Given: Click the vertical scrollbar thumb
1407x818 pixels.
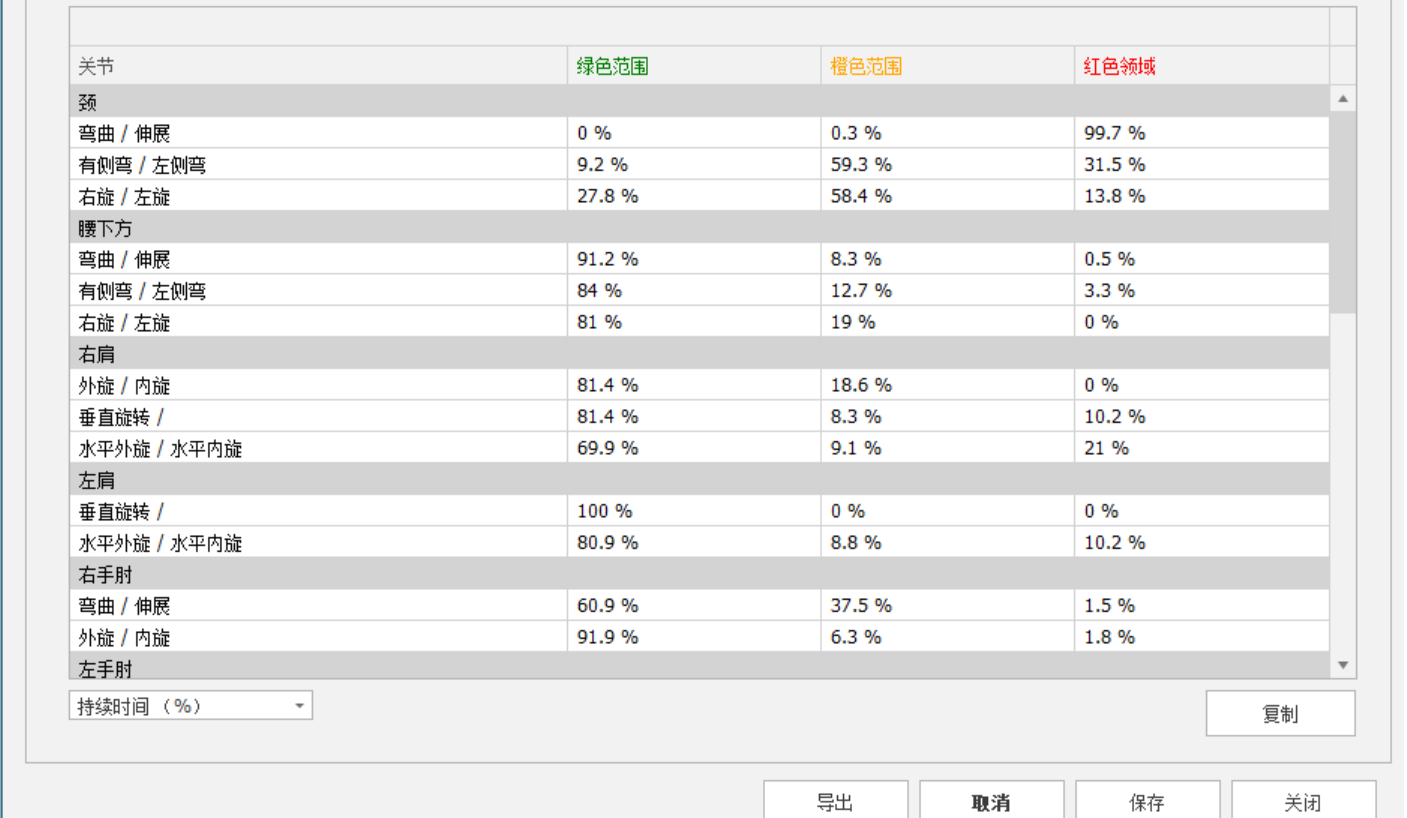Looking at the screenshot, I should click(1343, 210).
